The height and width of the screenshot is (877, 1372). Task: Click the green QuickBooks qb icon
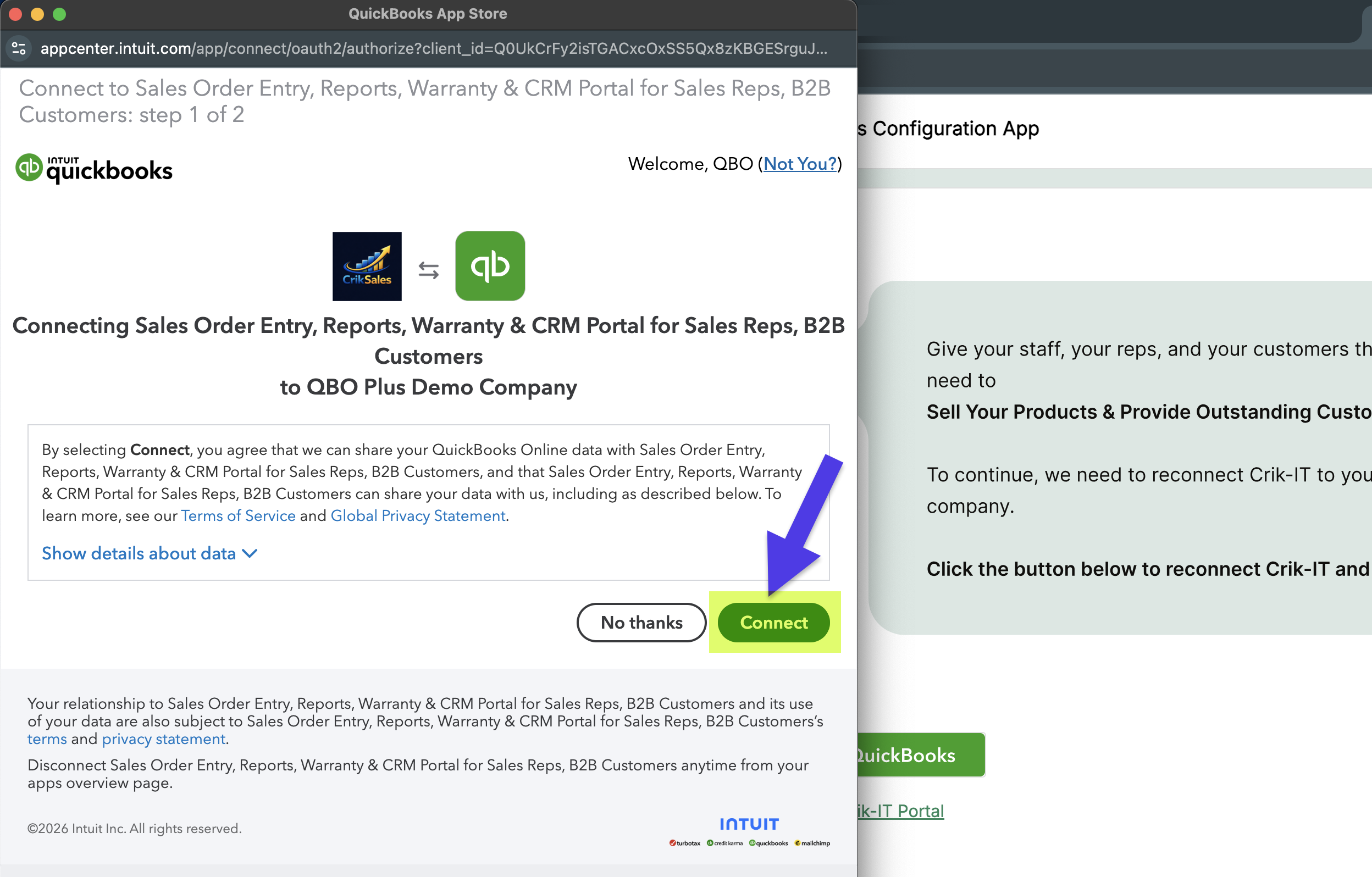click(490, 266)
